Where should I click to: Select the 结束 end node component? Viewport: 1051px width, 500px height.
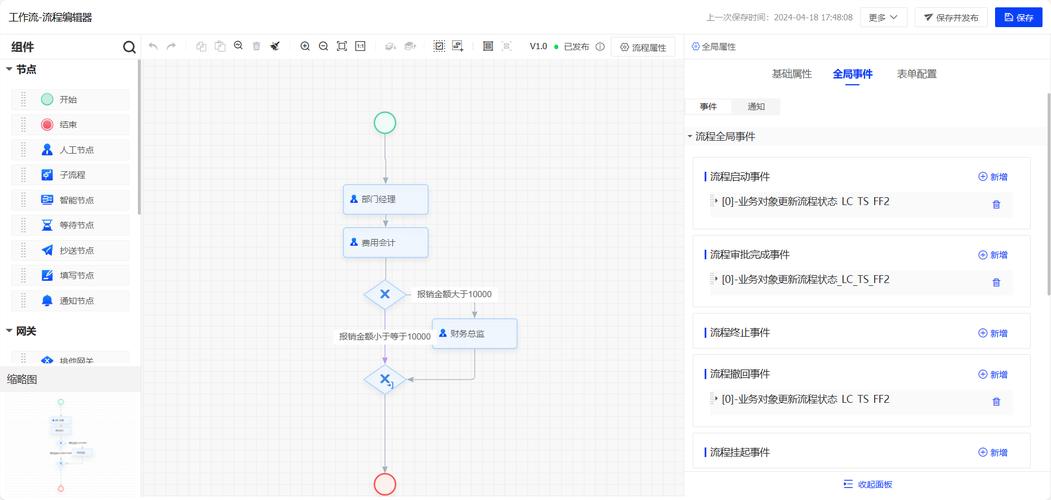(x=70, y=125)
